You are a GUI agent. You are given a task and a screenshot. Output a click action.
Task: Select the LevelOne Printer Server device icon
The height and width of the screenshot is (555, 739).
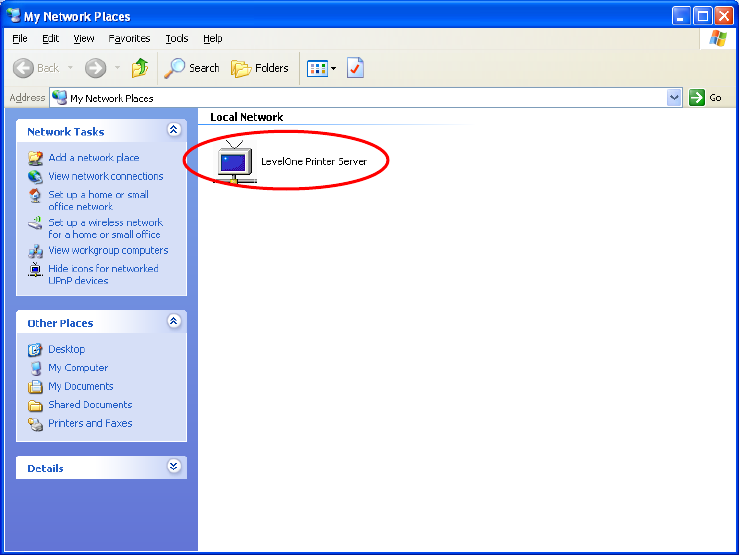coord(235,162)
